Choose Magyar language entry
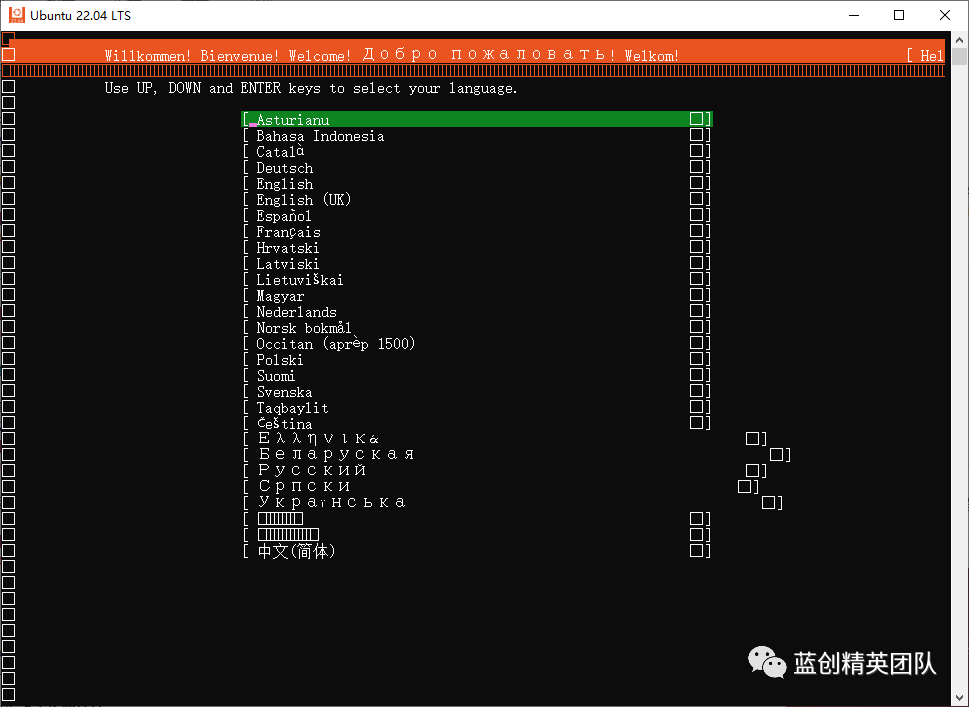Screen dimensions: 969x707 [x=476, y=296]
